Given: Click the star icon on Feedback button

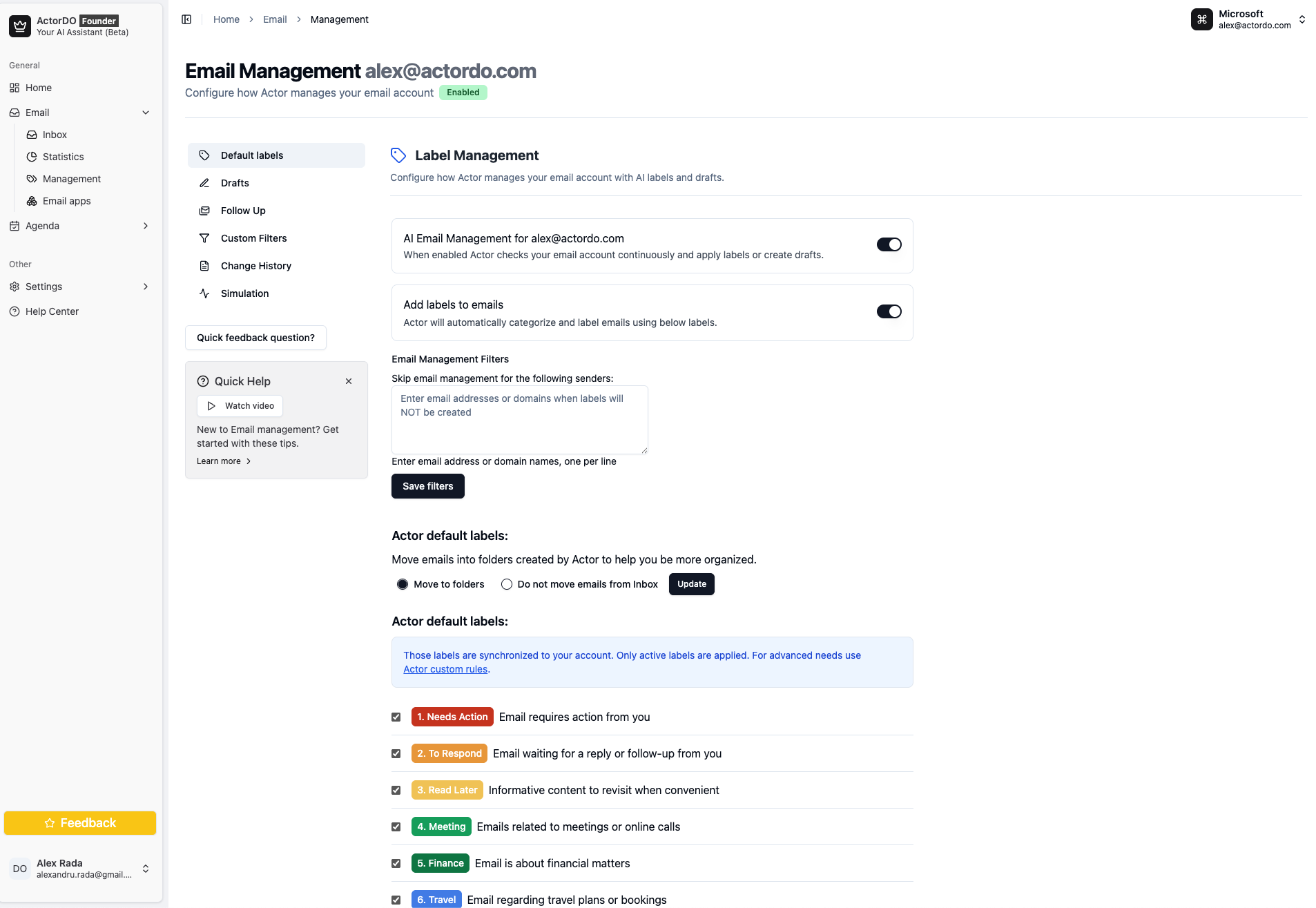Looking at the screenshot, I should click(50, 823).
